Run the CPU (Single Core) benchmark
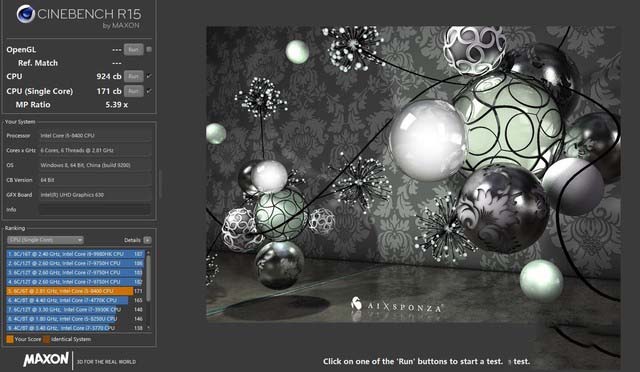Viewport: 640px width, 372px height. [x=133, y=91]
